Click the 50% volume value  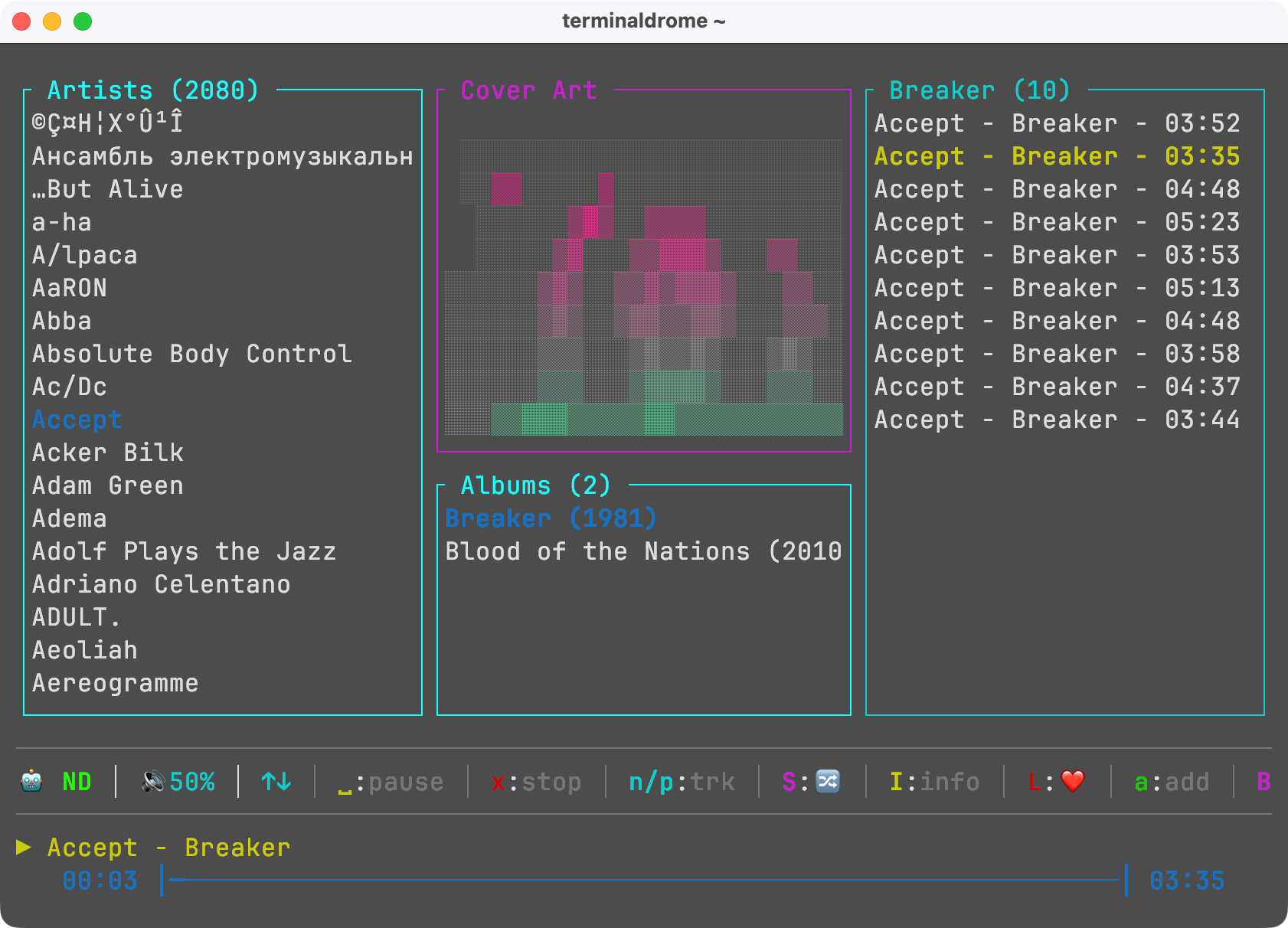click(x=192, y=782)
